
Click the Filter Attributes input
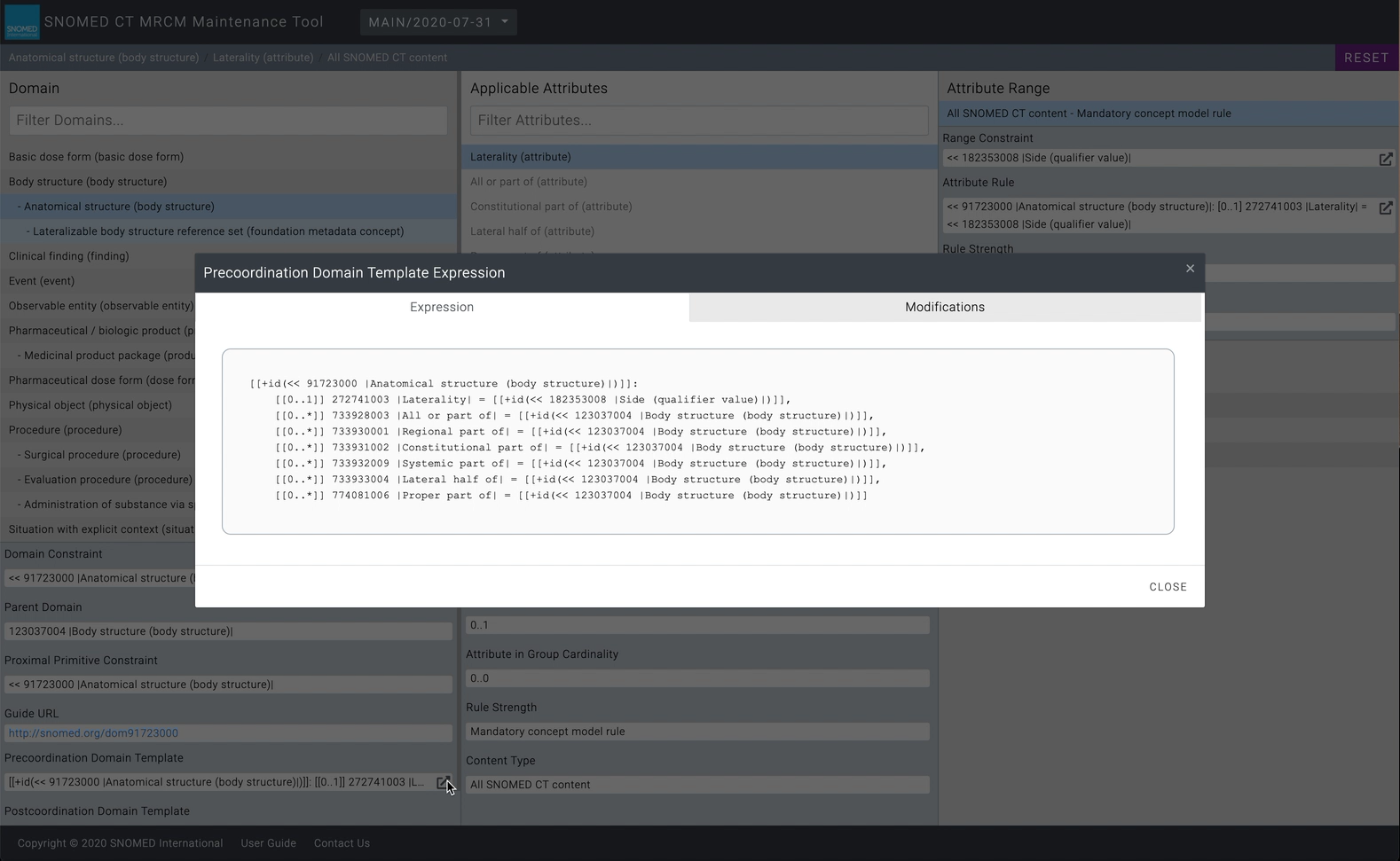click(699, 121)
